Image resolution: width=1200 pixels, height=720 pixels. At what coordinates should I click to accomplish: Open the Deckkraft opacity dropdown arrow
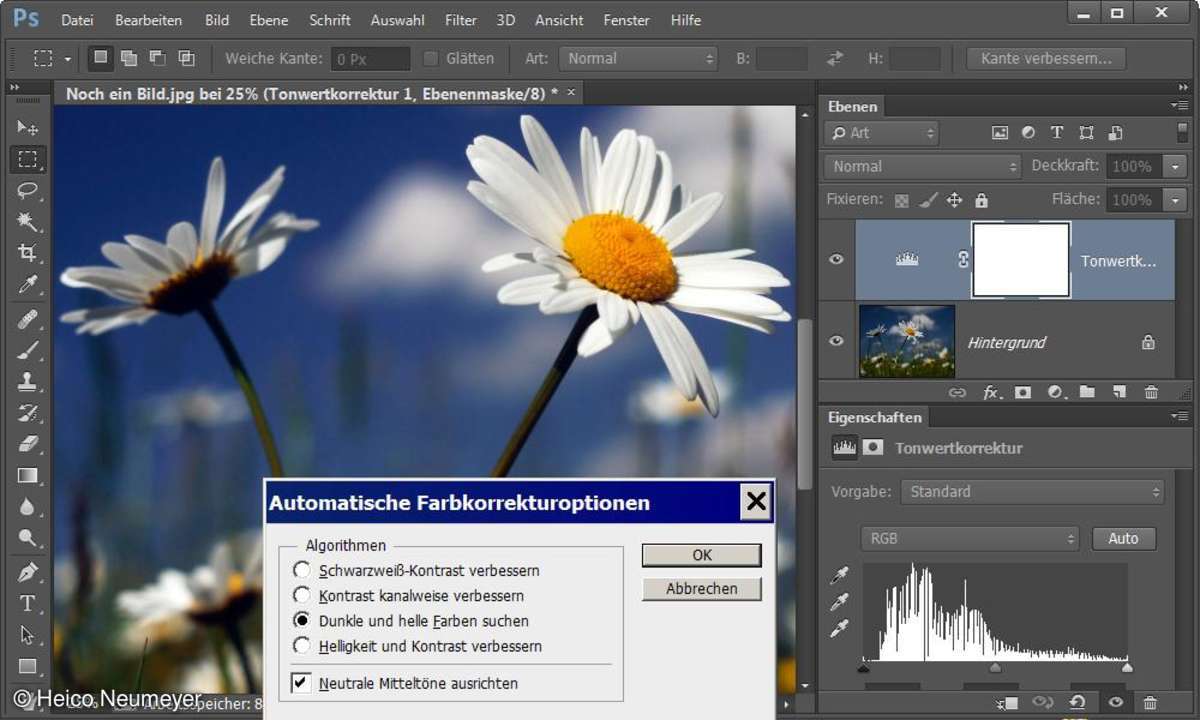point(1175,166)
